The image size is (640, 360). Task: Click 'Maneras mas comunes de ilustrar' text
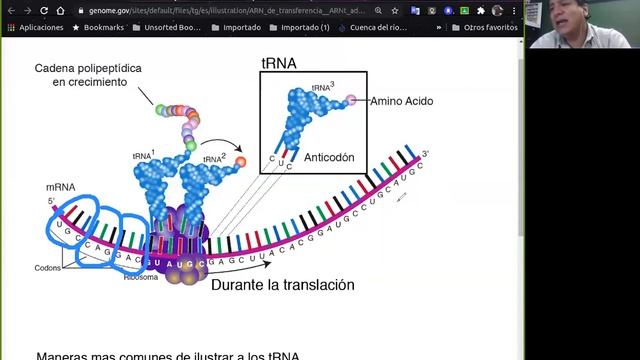pos(168,356)
